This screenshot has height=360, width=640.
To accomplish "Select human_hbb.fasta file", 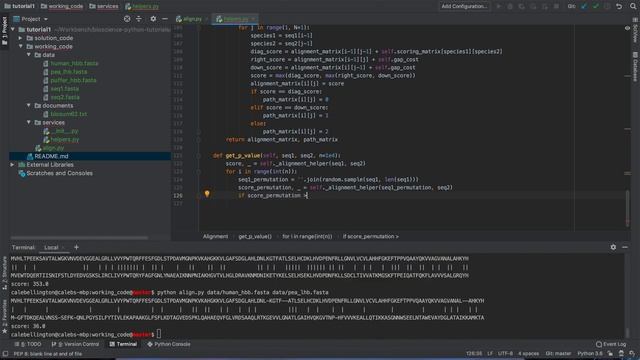I will point(74,63).
